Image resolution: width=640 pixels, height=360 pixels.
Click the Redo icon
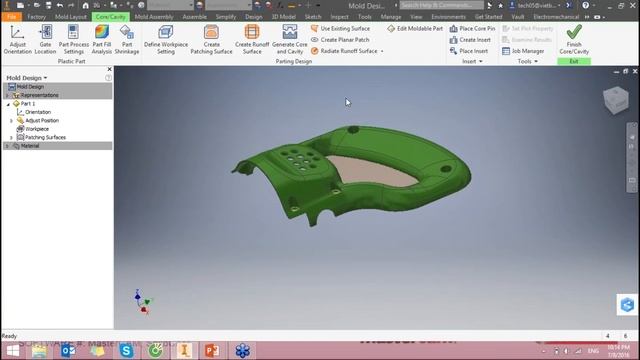coord(71,5)
